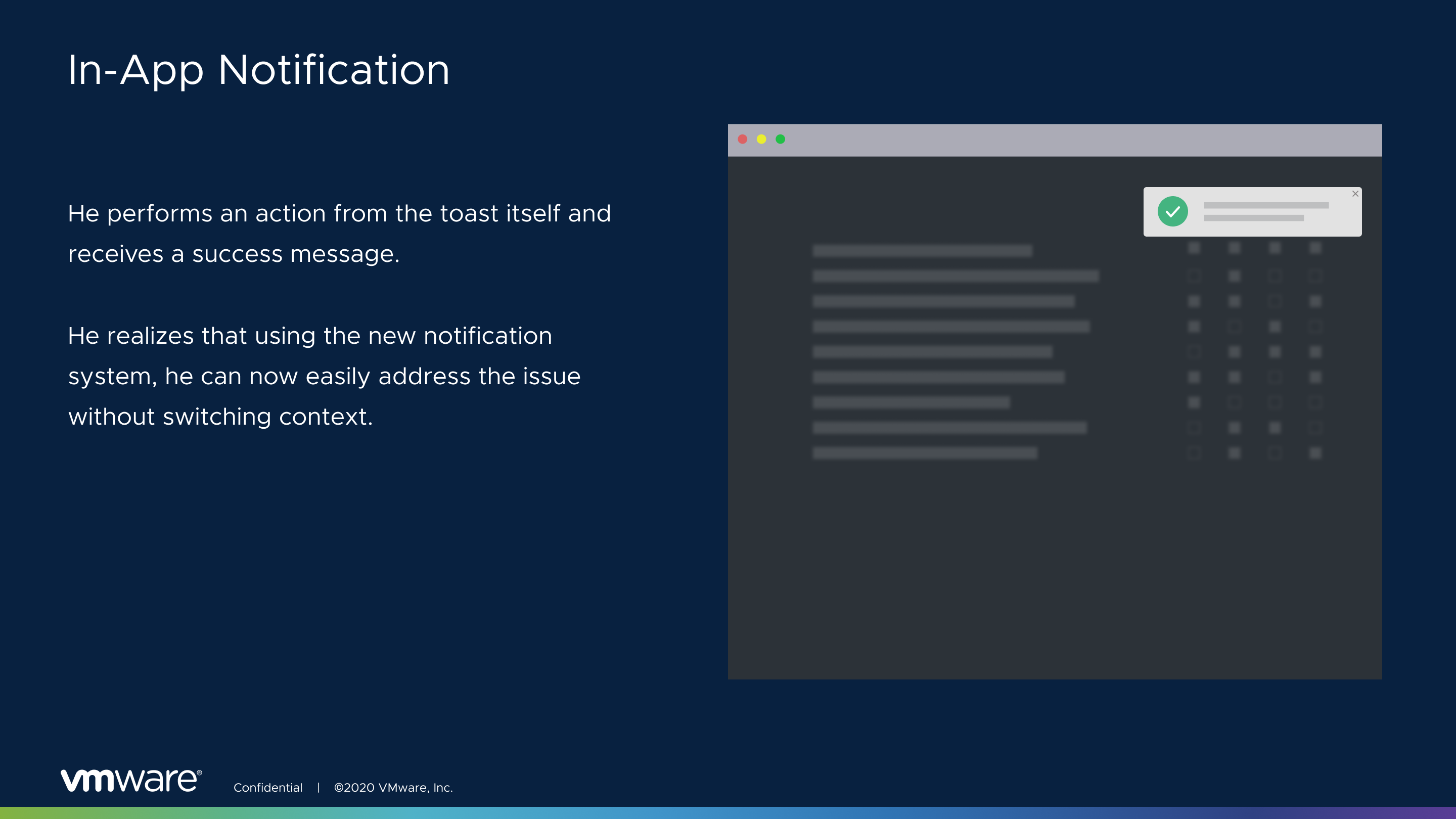Click the success toast message body

(x=1266, y=211)
